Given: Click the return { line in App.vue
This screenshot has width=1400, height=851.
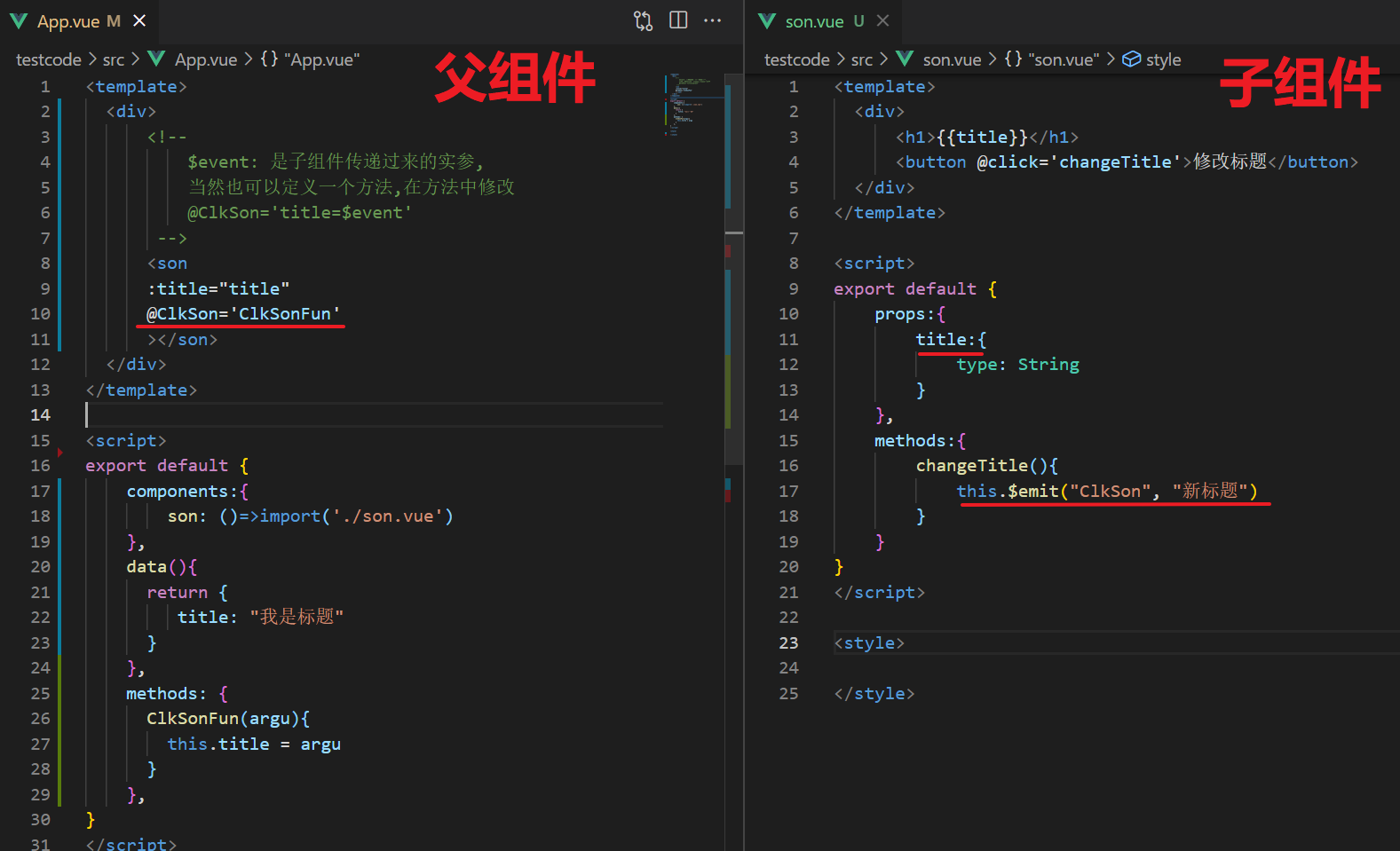Looking at the screenshot, I should click(x=187, y=592).
